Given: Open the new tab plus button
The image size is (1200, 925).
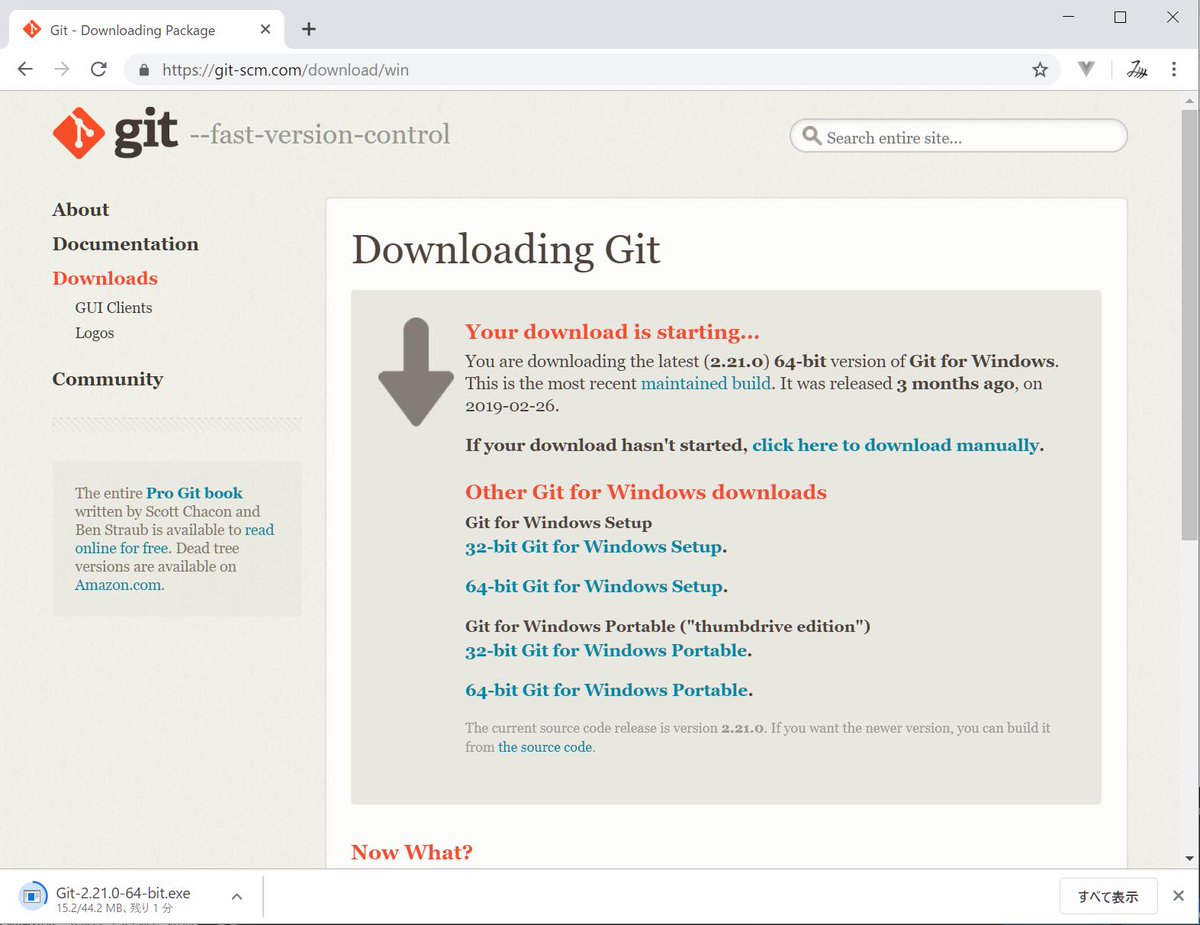Looking at the screenshot, I should pyautogui.click(x=308, y=29).
